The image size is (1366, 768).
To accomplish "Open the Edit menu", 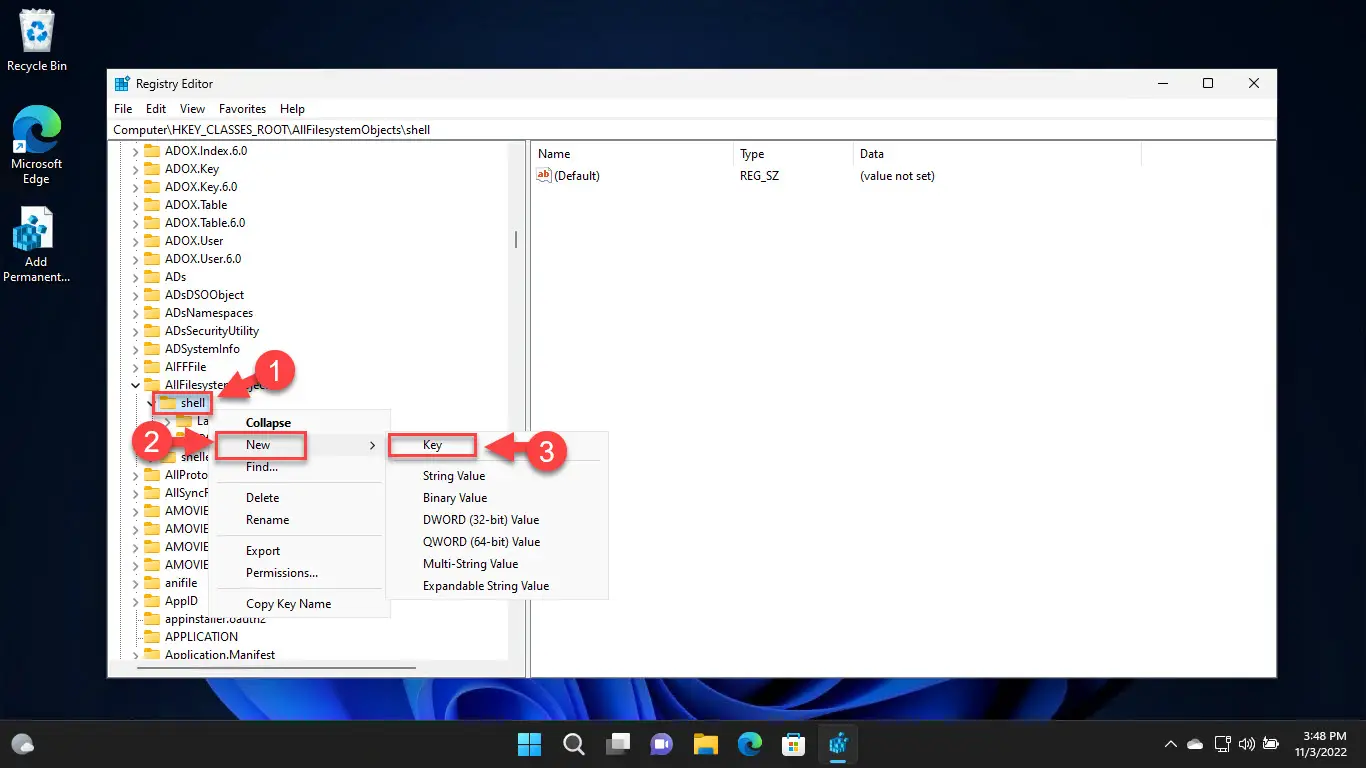I will [156, 109].
